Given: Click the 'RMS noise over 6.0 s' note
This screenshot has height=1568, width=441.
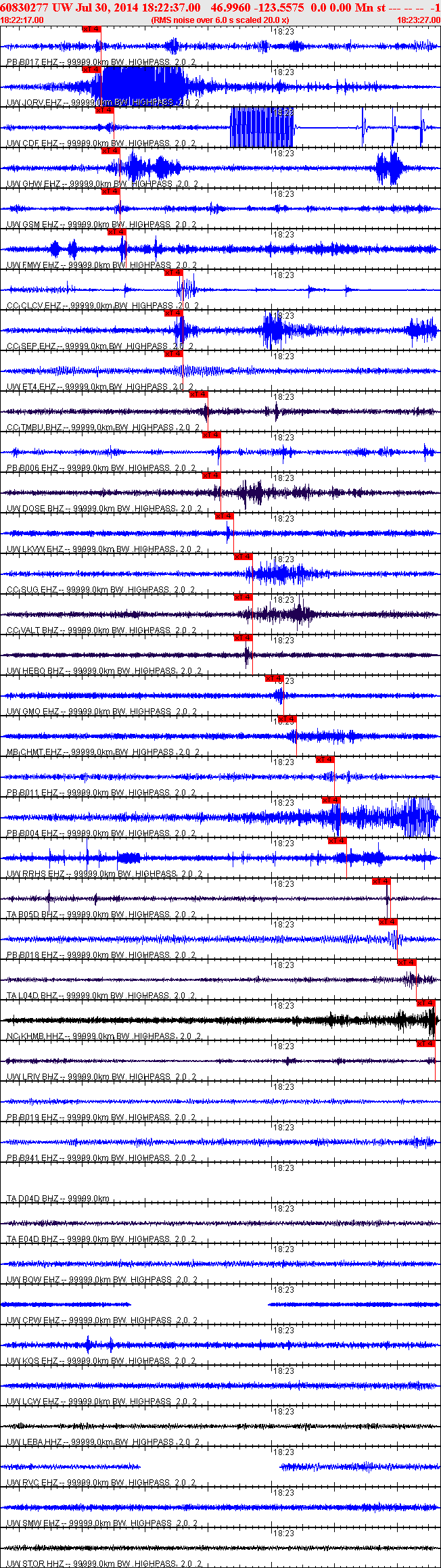Looking at the screenshot, I should (220, 20).
